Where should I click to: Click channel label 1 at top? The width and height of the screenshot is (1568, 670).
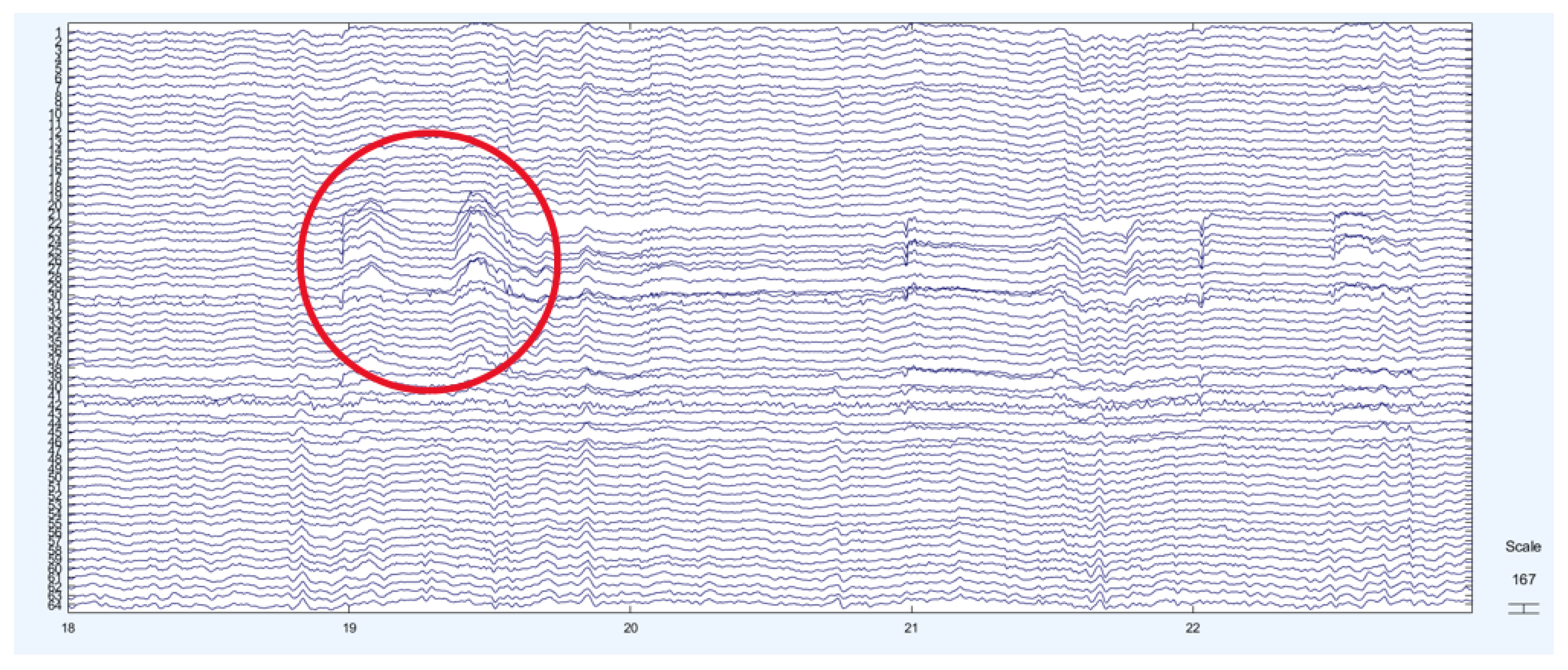tap(58, 31)
